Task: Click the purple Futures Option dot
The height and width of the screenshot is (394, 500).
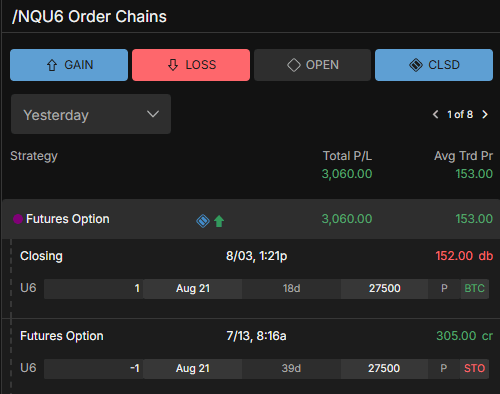Action: tap(18, 219)
